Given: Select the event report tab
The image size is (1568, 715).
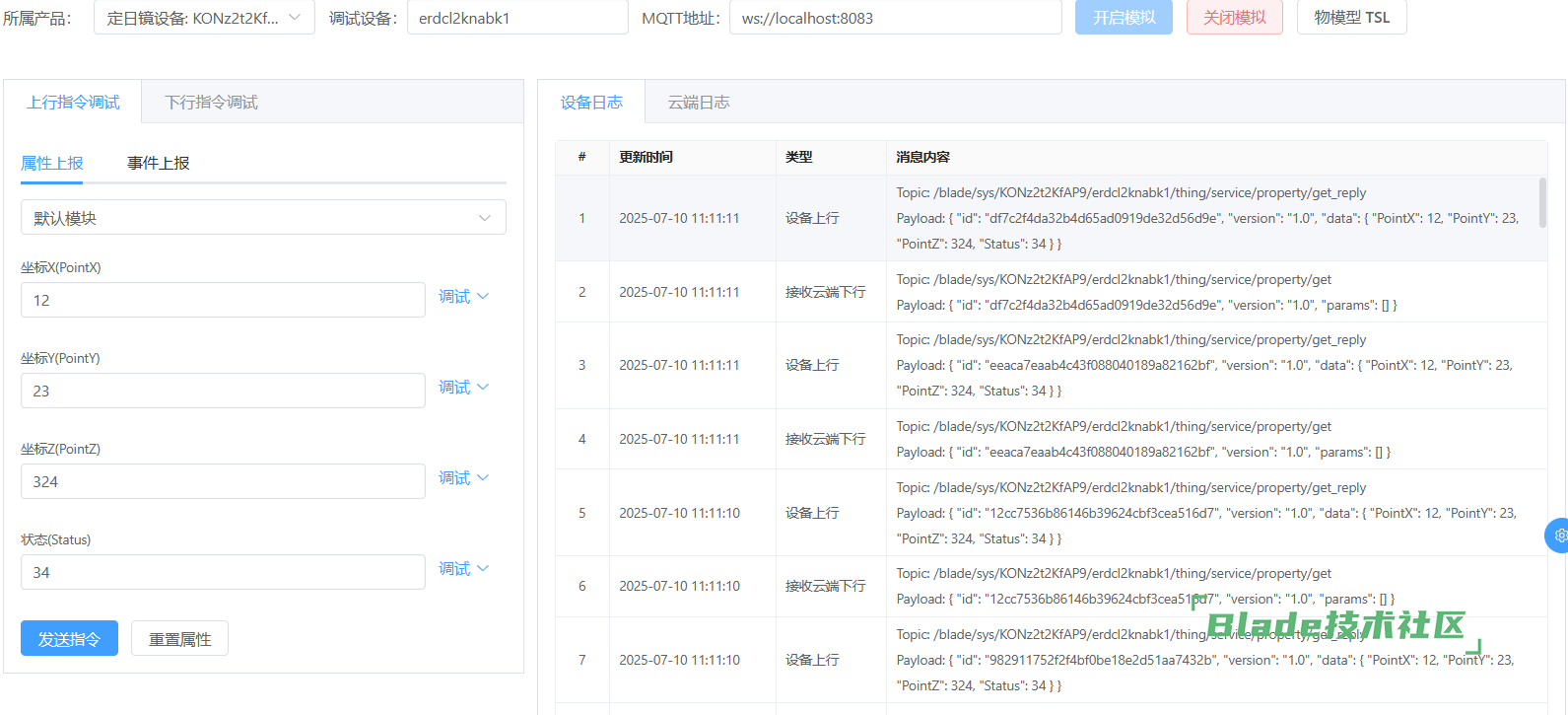Looking at the screenshot, I should 158,164.
